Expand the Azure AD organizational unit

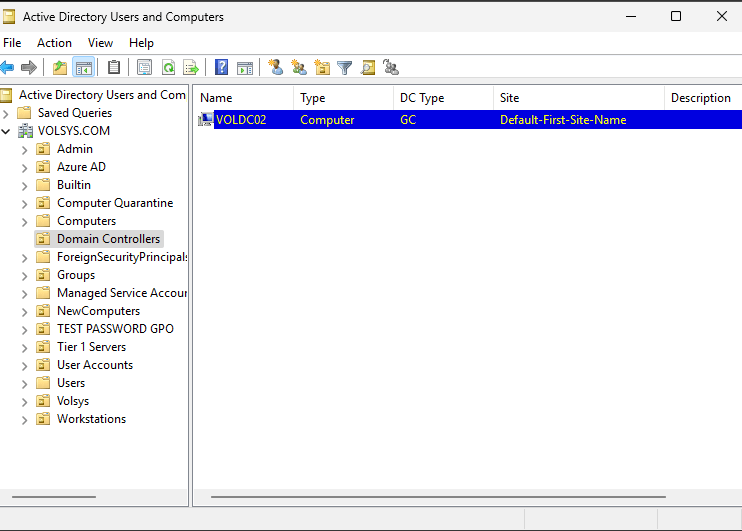(x=25, y=167)
